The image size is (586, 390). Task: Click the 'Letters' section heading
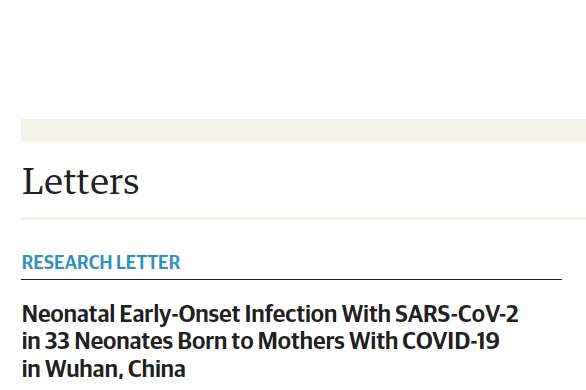click(x=80, y=182)
